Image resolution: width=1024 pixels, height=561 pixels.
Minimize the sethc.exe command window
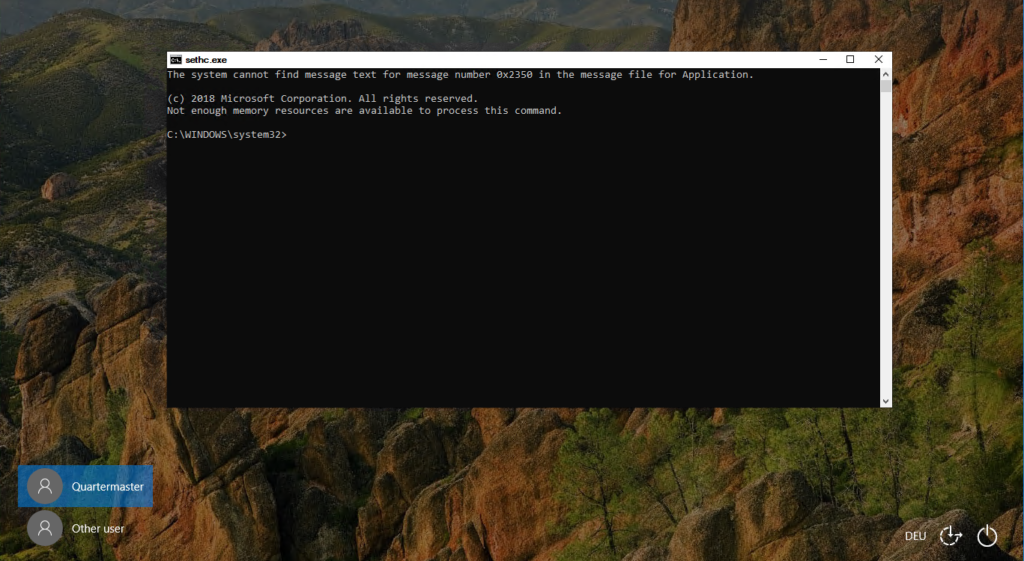click(823, 59)
